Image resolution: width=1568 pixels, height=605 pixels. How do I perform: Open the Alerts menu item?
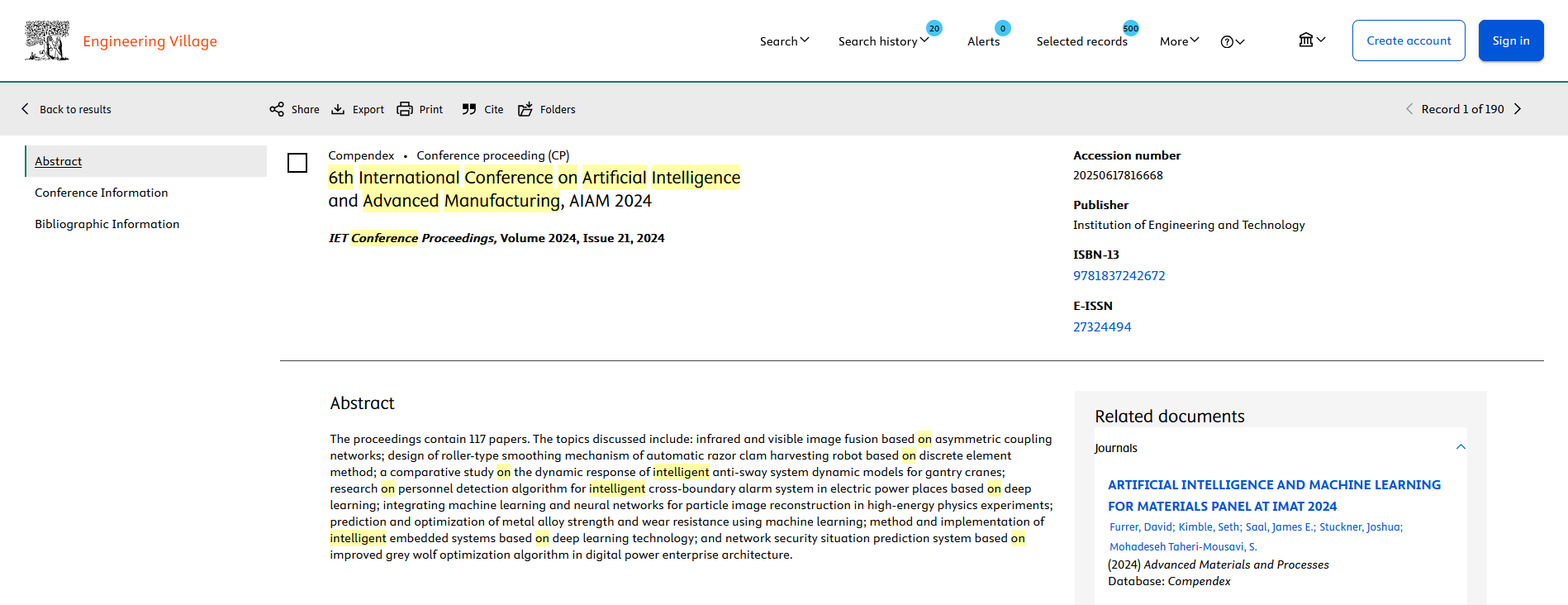coord(983,41)
